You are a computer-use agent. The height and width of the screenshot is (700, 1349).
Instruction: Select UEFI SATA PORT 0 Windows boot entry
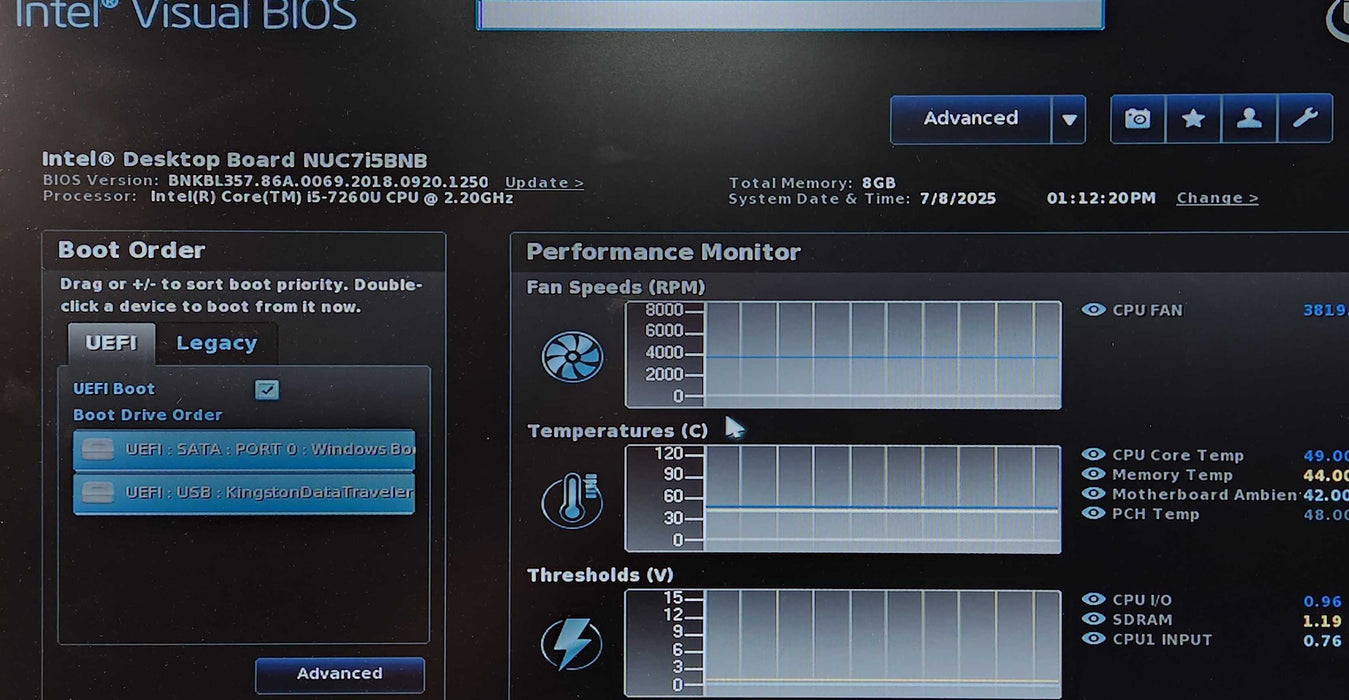pyautogui.click(x=244, y=449)
